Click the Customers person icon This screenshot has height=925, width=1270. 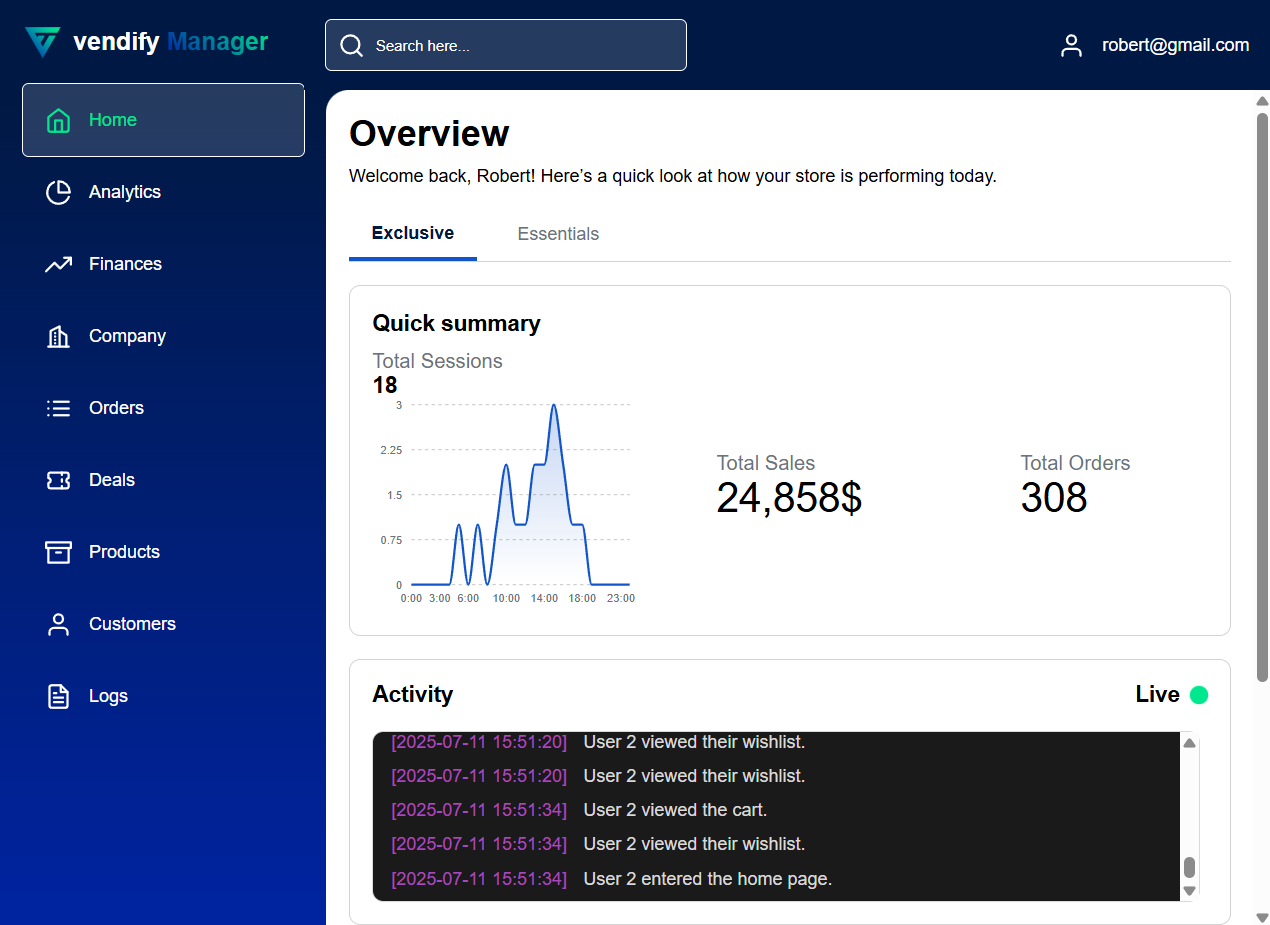(x=59, y=624)
